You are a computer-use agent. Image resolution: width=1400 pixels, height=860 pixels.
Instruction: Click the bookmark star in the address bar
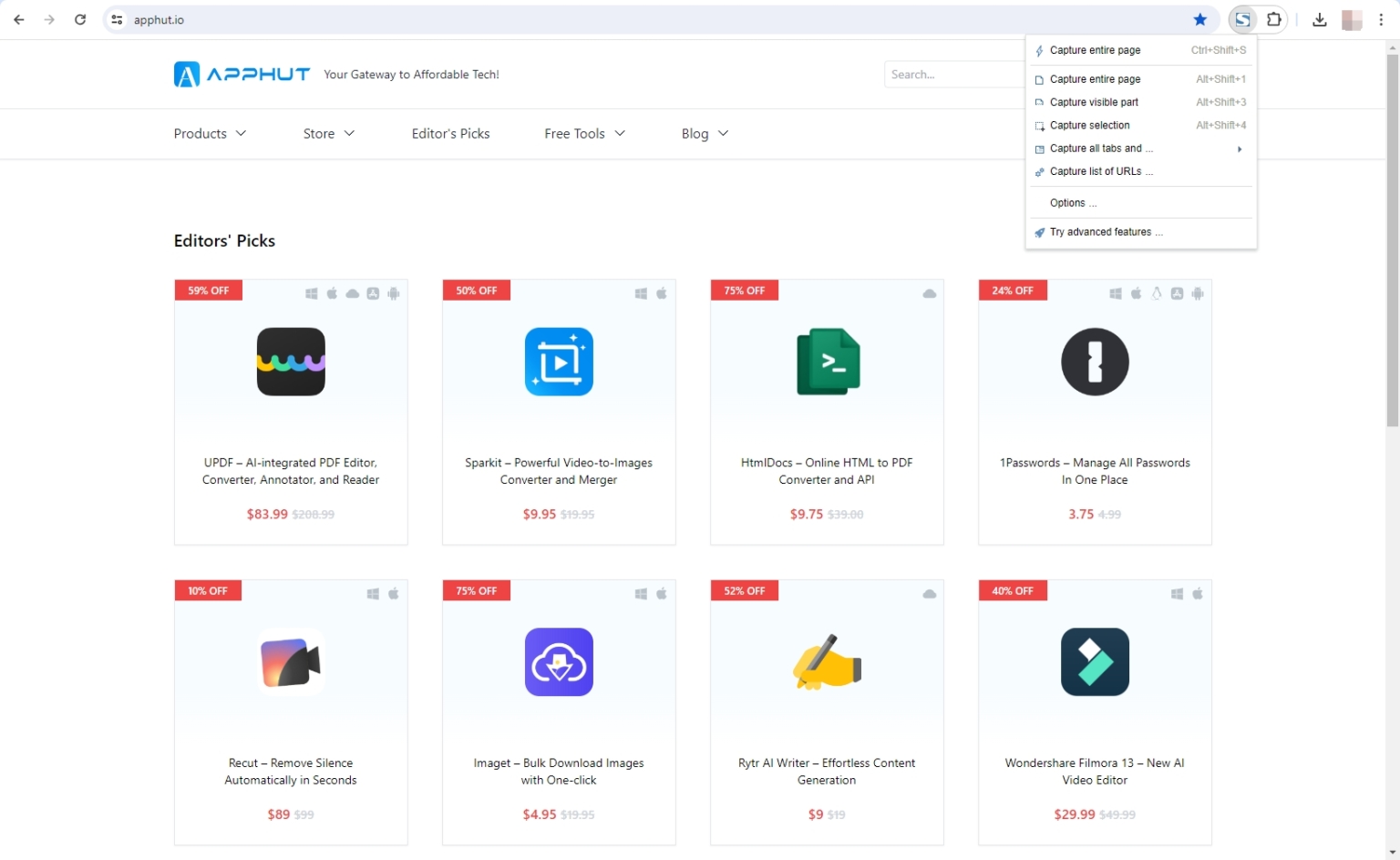(1199, 19)
